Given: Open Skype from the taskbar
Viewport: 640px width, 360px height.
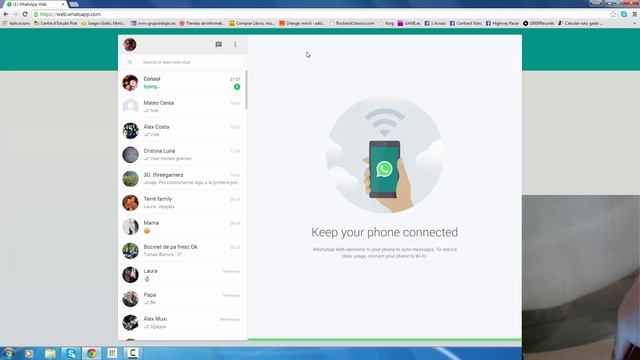Looking at the screenshot, I should [71, 353].
